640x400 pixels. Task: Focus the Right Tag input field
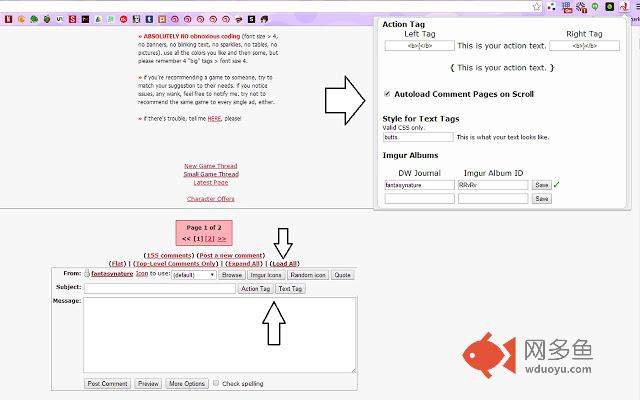coord(584,46)
